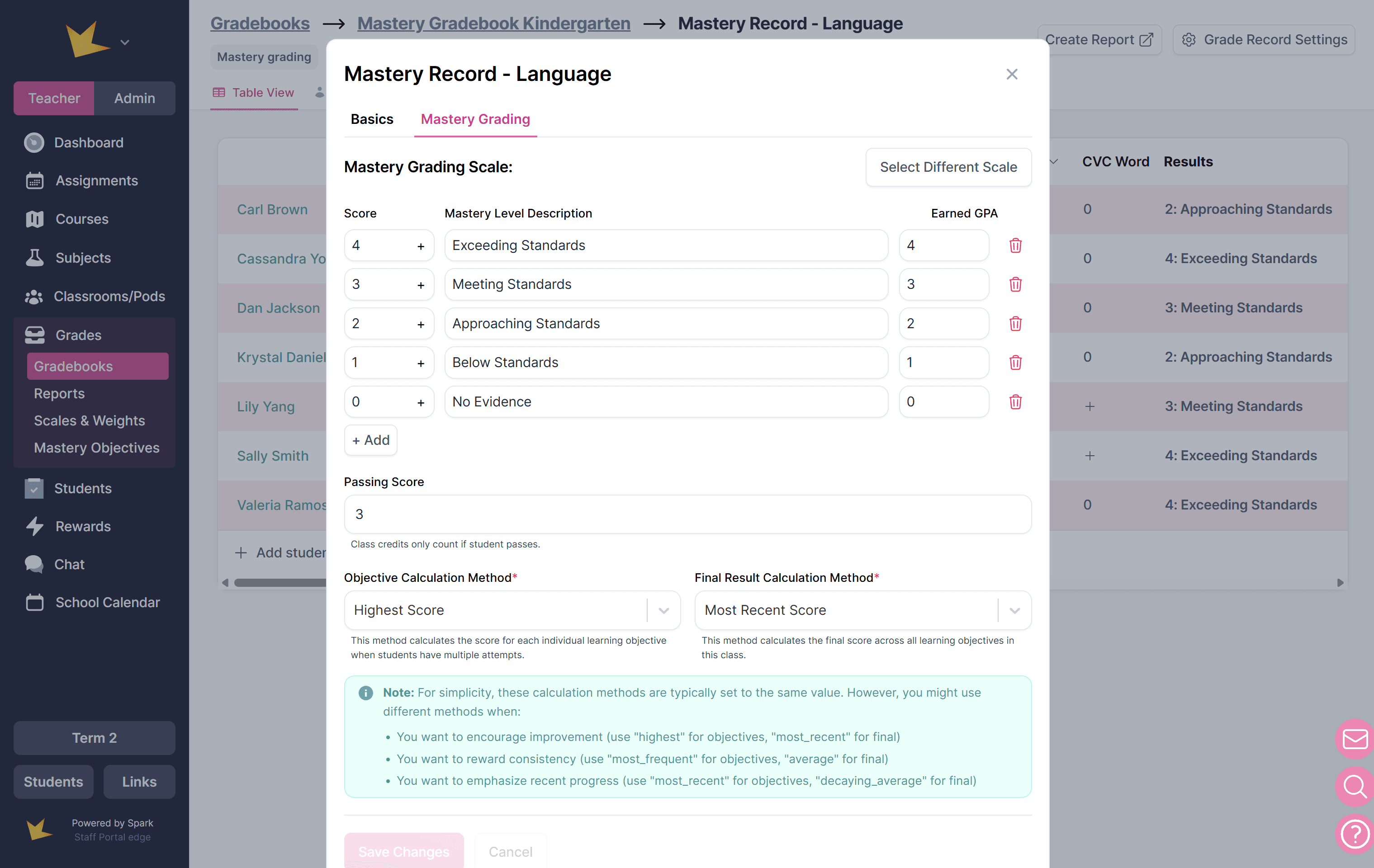This screenshot has width=1374, height=868.
Task: Click the magnifier search floating icon
Action: (1355, 787)
